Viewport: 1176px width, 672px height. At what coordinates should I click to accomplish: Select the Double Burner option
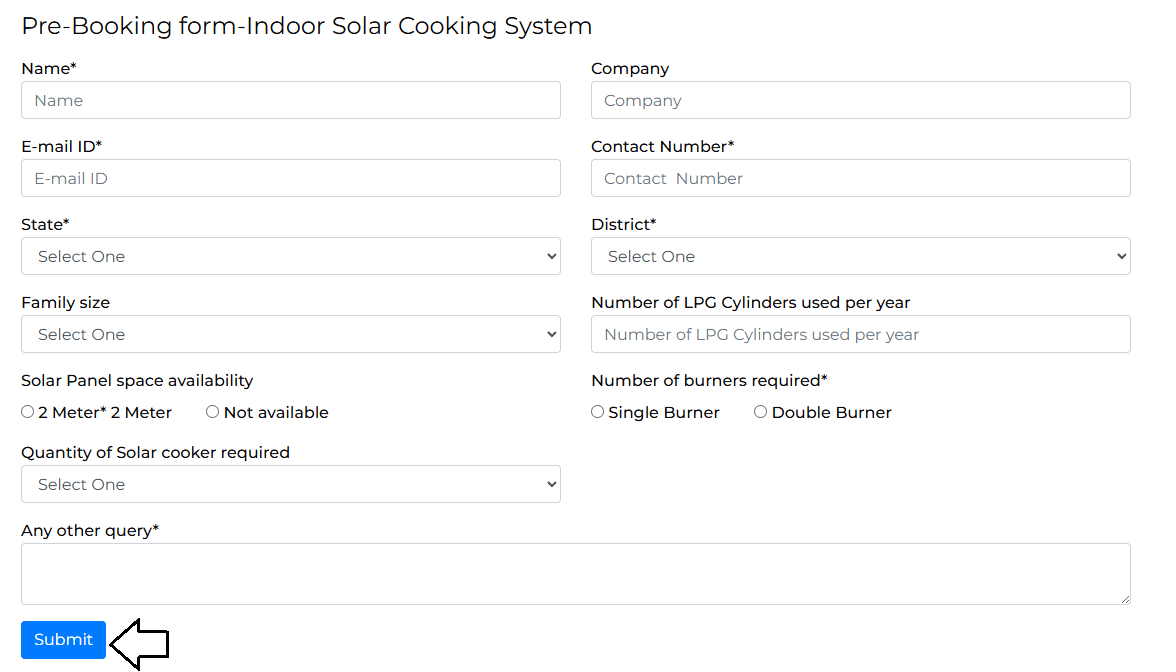(760, 411)
